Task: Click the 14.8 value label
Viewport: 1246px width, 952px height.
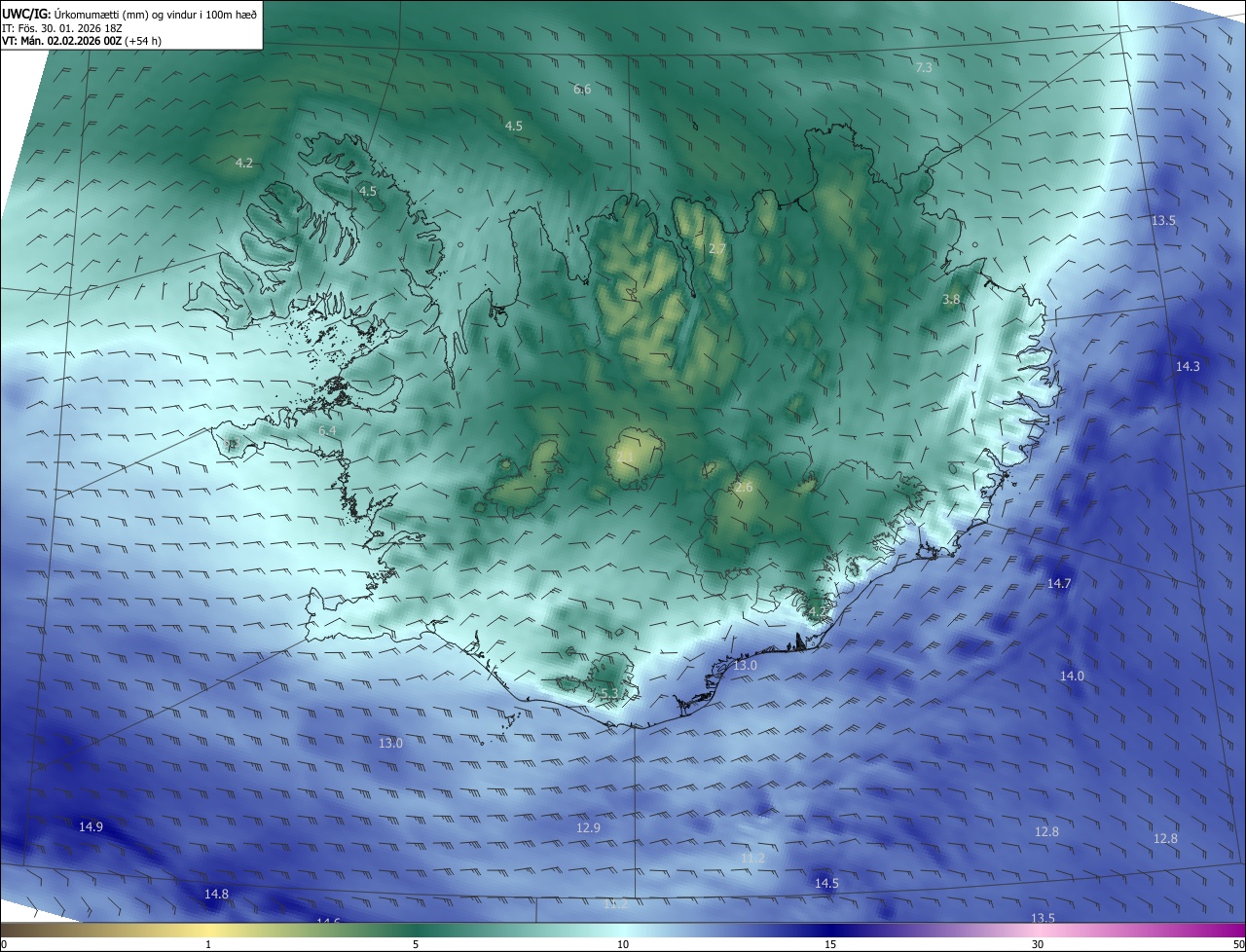Action: [216, 894]
